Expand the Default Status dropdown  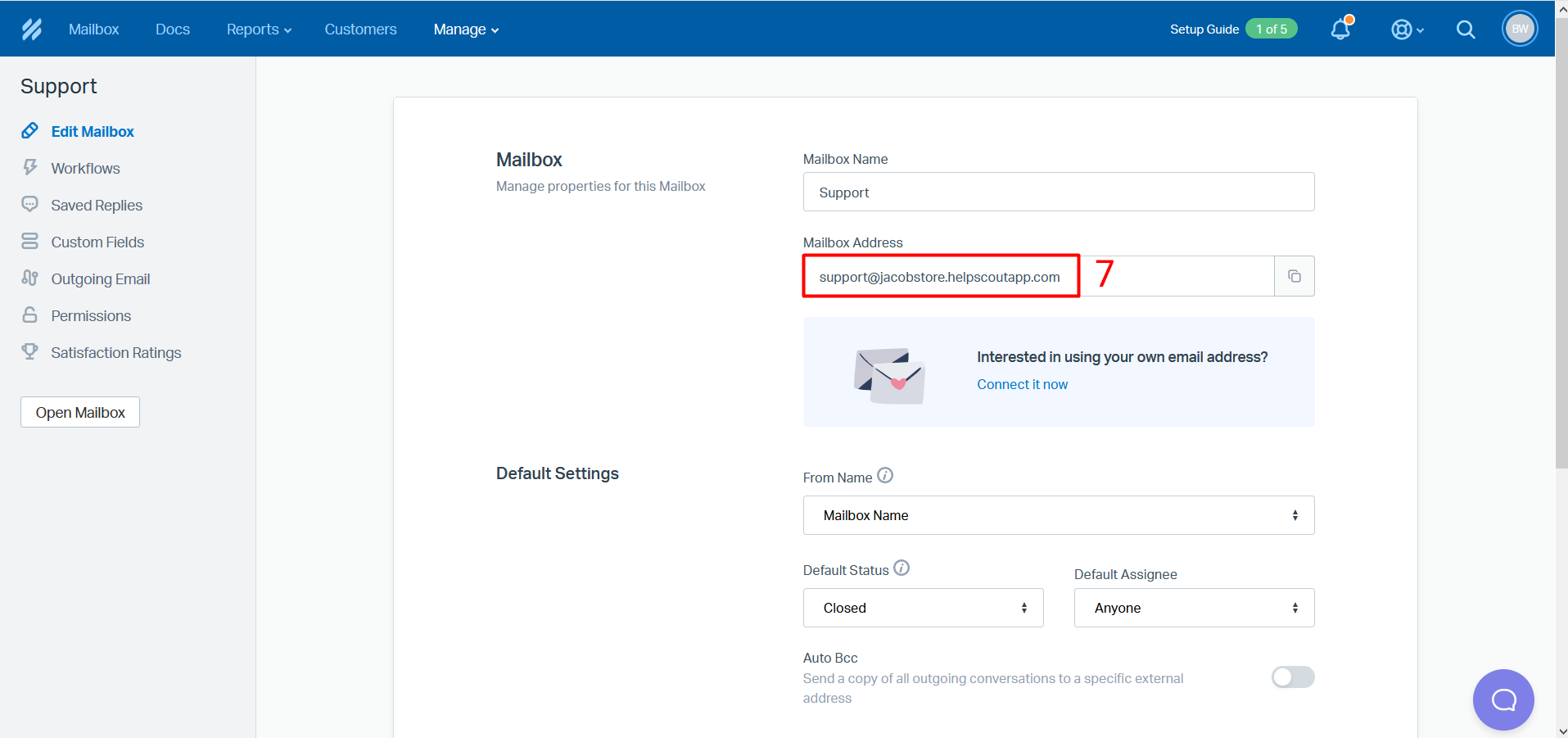click(x=923, y=608)
